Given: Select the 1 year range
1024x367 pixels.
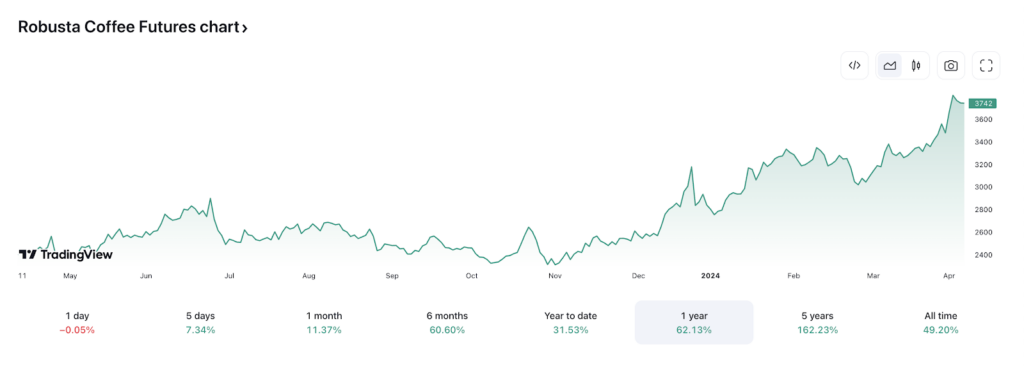Looking at the screenshot, I should pos(694,323).
